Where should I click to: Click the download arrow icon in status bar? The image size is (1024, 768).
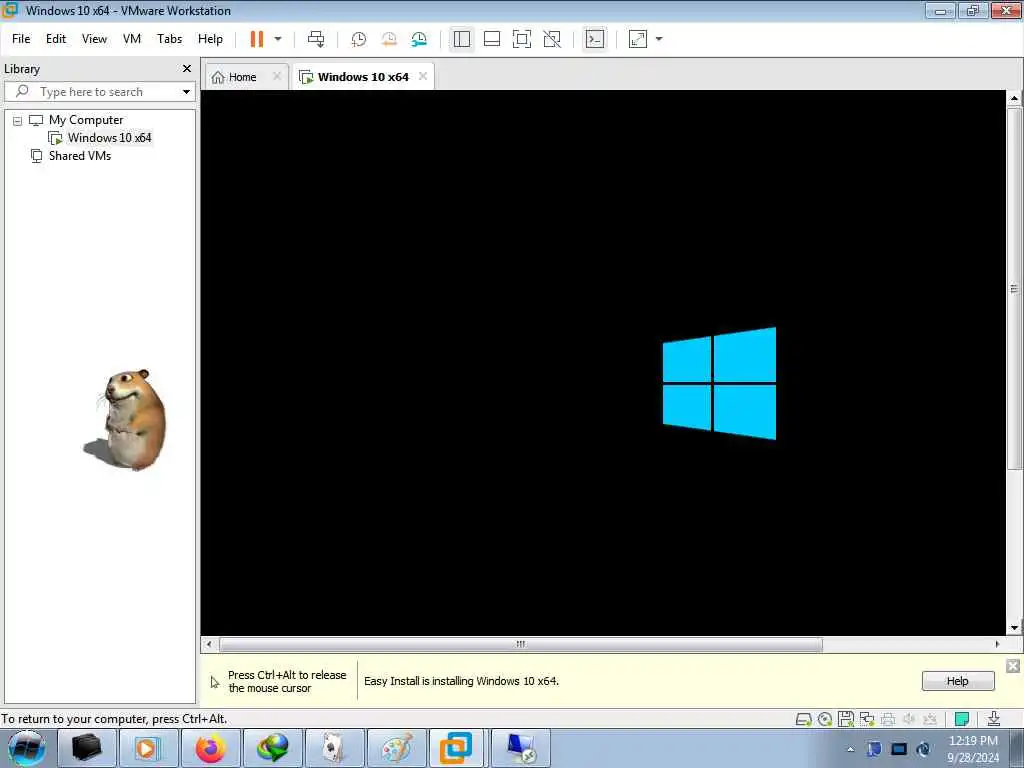click(x=993, y=720)
